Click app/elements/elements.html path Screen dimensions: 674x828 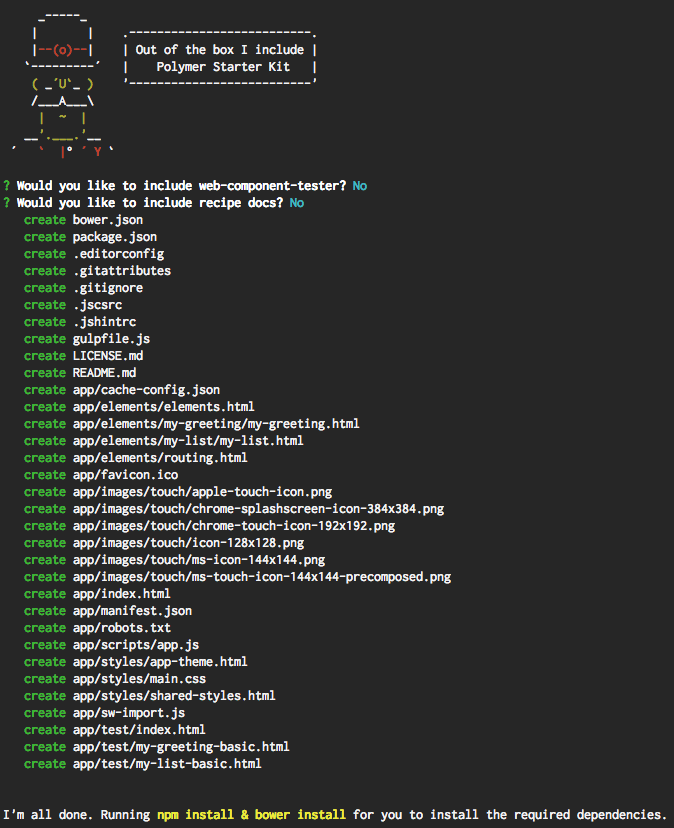[x=164, y=407]
